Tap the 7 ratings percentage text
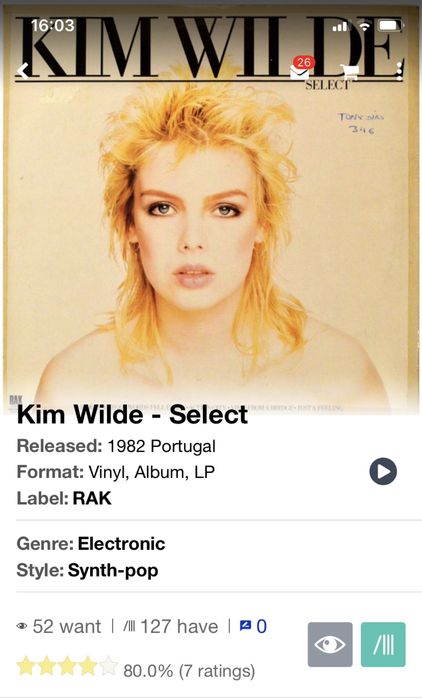422x699 pixels. click(x=189, y=670)
